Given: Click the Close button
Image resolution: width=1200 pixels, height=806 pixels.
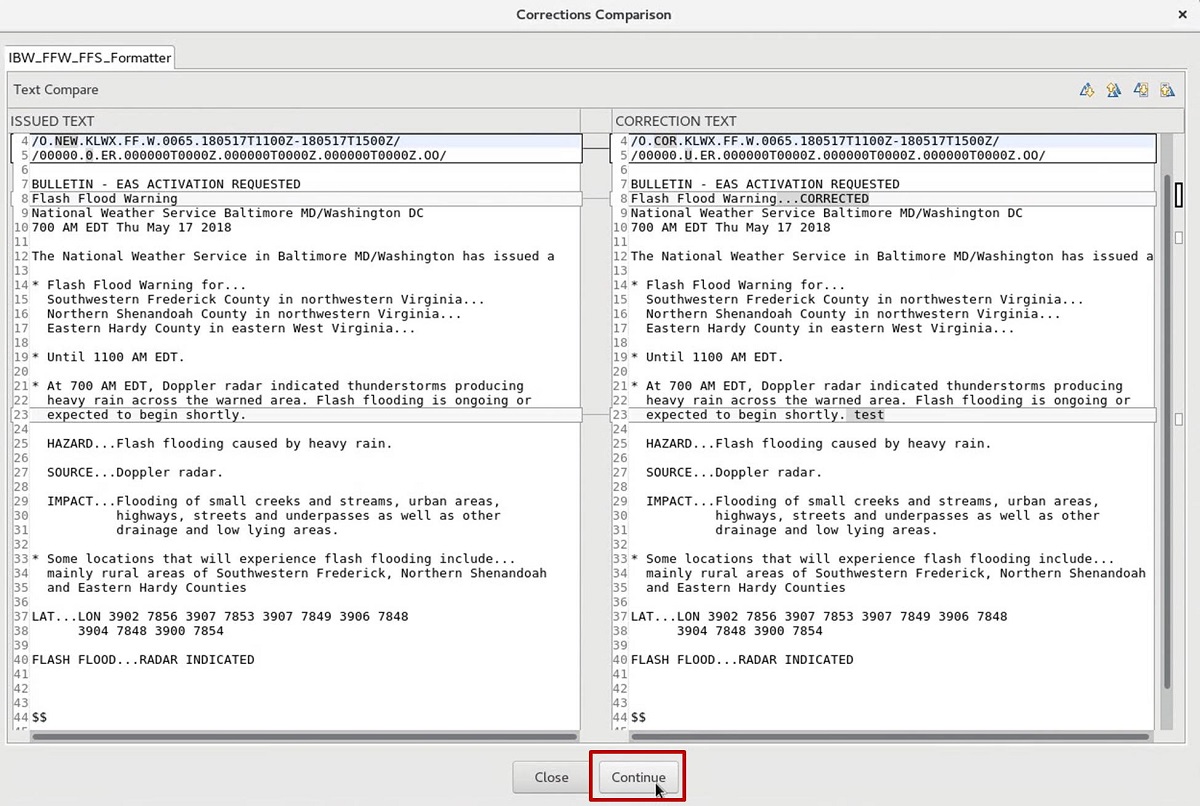Looking at the screenshot, I should [551, 777].
